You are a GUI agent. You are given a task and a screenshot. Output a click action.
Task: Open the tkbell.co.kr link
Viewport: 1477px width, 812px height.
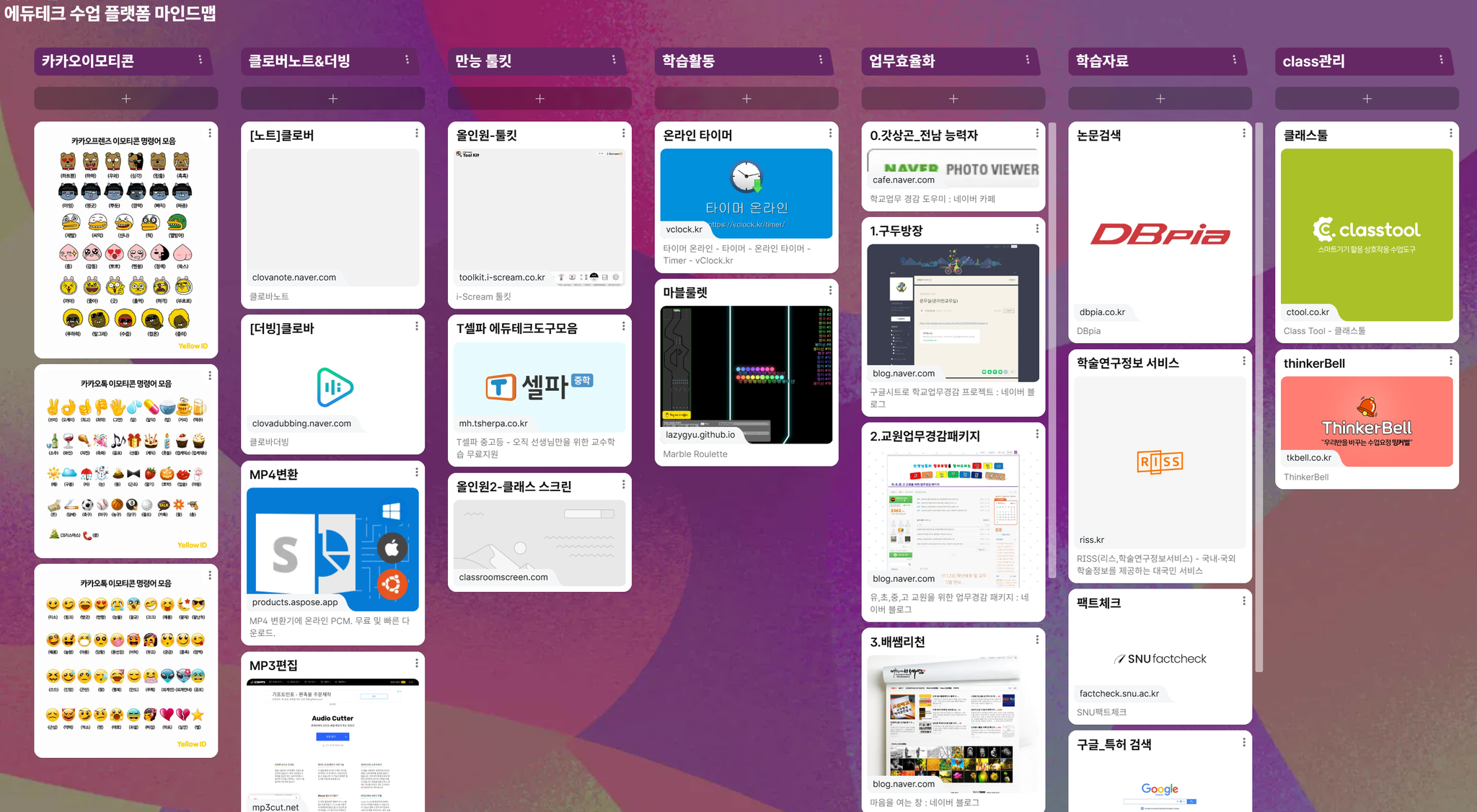coord(1309,458)
